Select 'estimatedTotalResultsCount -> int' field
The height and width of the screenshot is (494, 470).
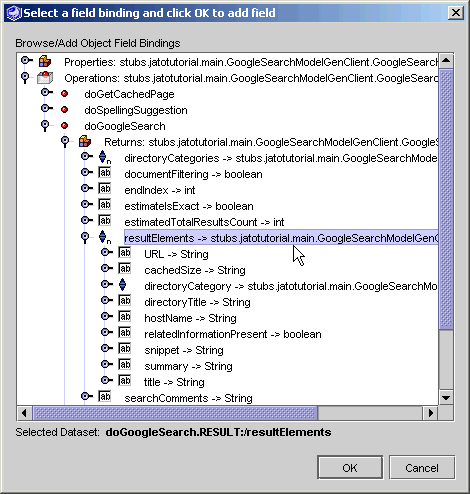[x=204, y=222]
